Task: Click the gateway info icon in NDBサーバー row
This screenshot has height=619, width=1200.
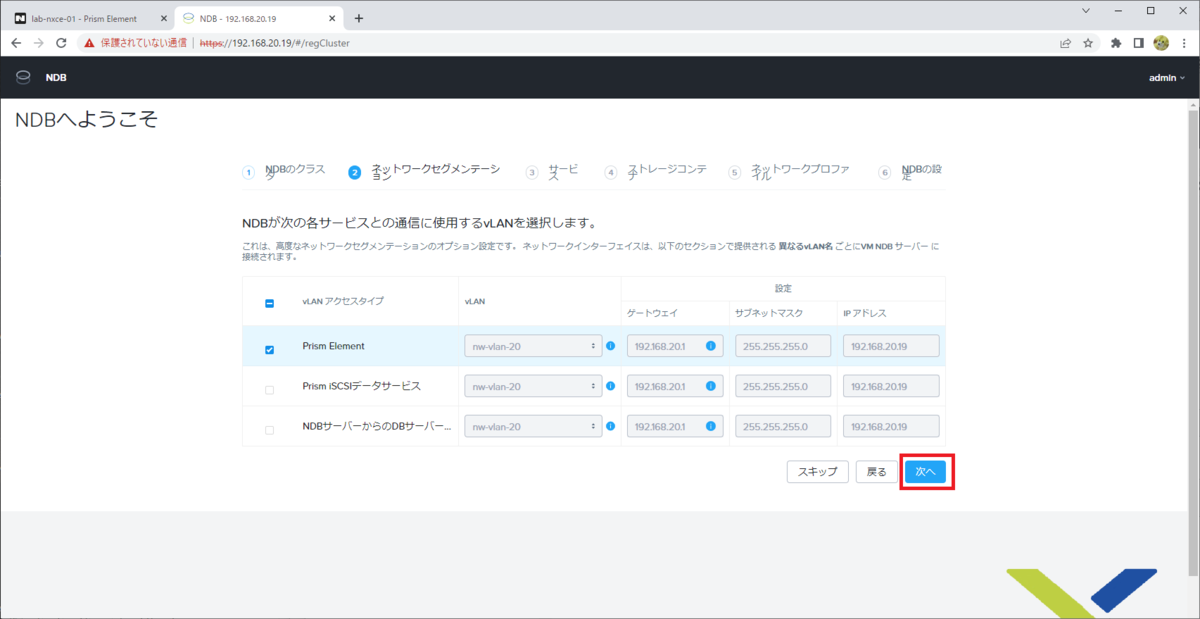Action: (x=711, y=426)
